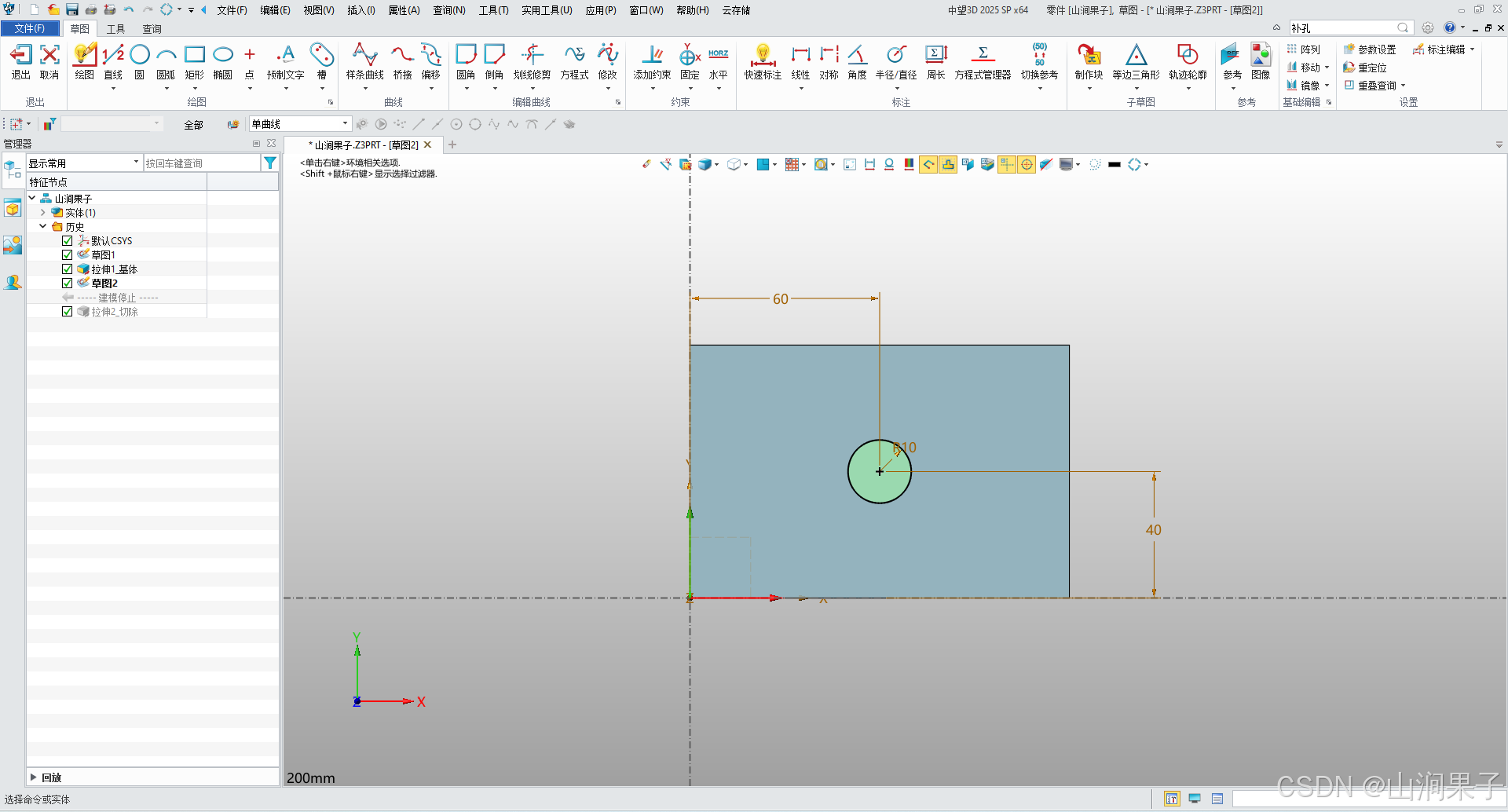Expand the 回放 playback section

(34, 777)
